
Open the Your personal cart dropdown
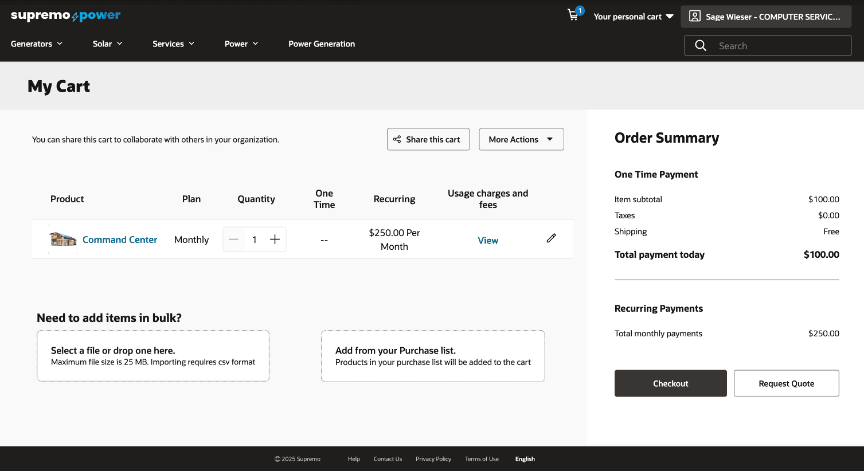coord(633,17)
